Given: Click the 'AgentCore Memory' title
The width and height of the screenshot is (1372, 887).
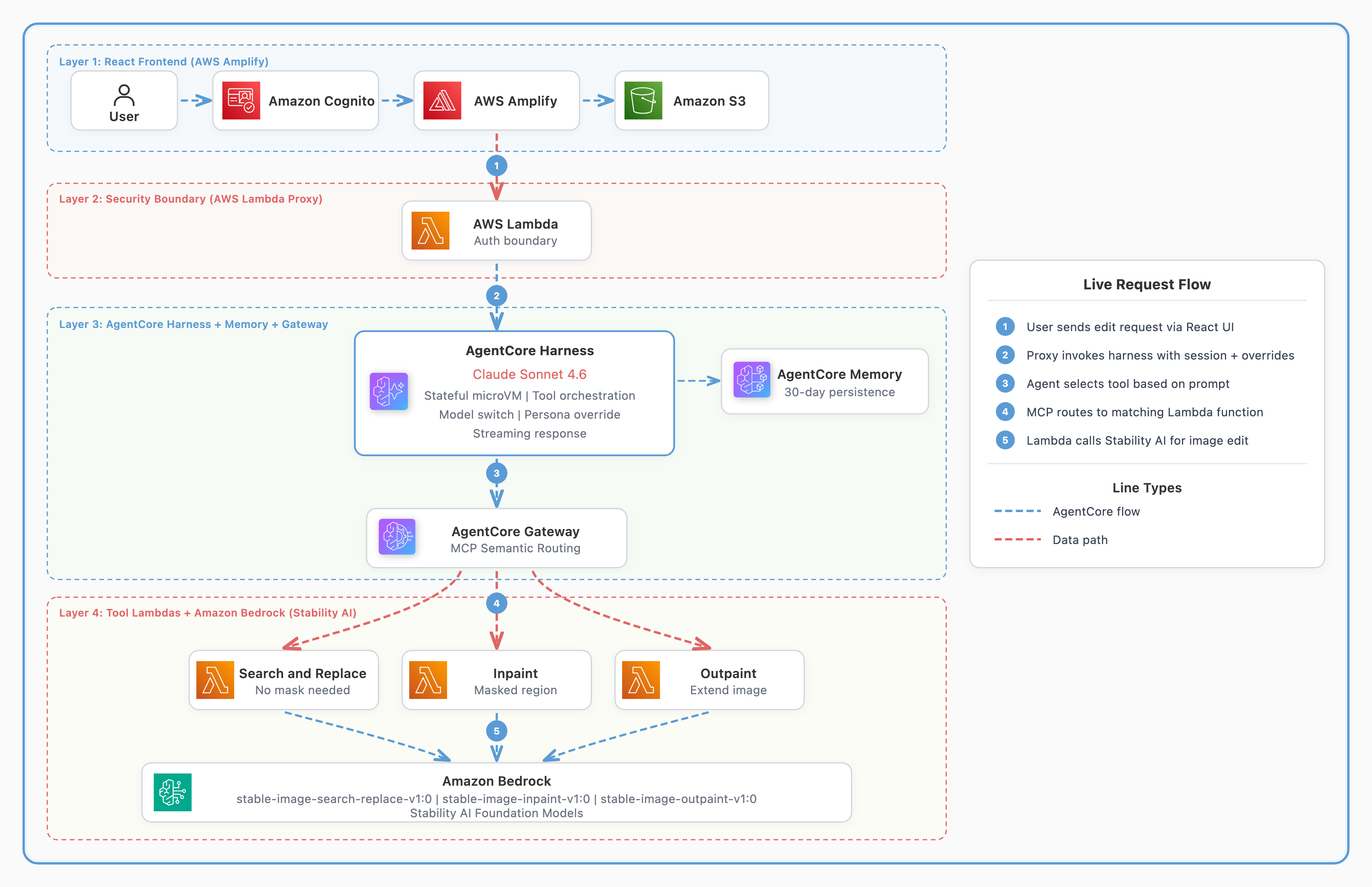Looking at the screenshot, I should [x=839, y=374].
